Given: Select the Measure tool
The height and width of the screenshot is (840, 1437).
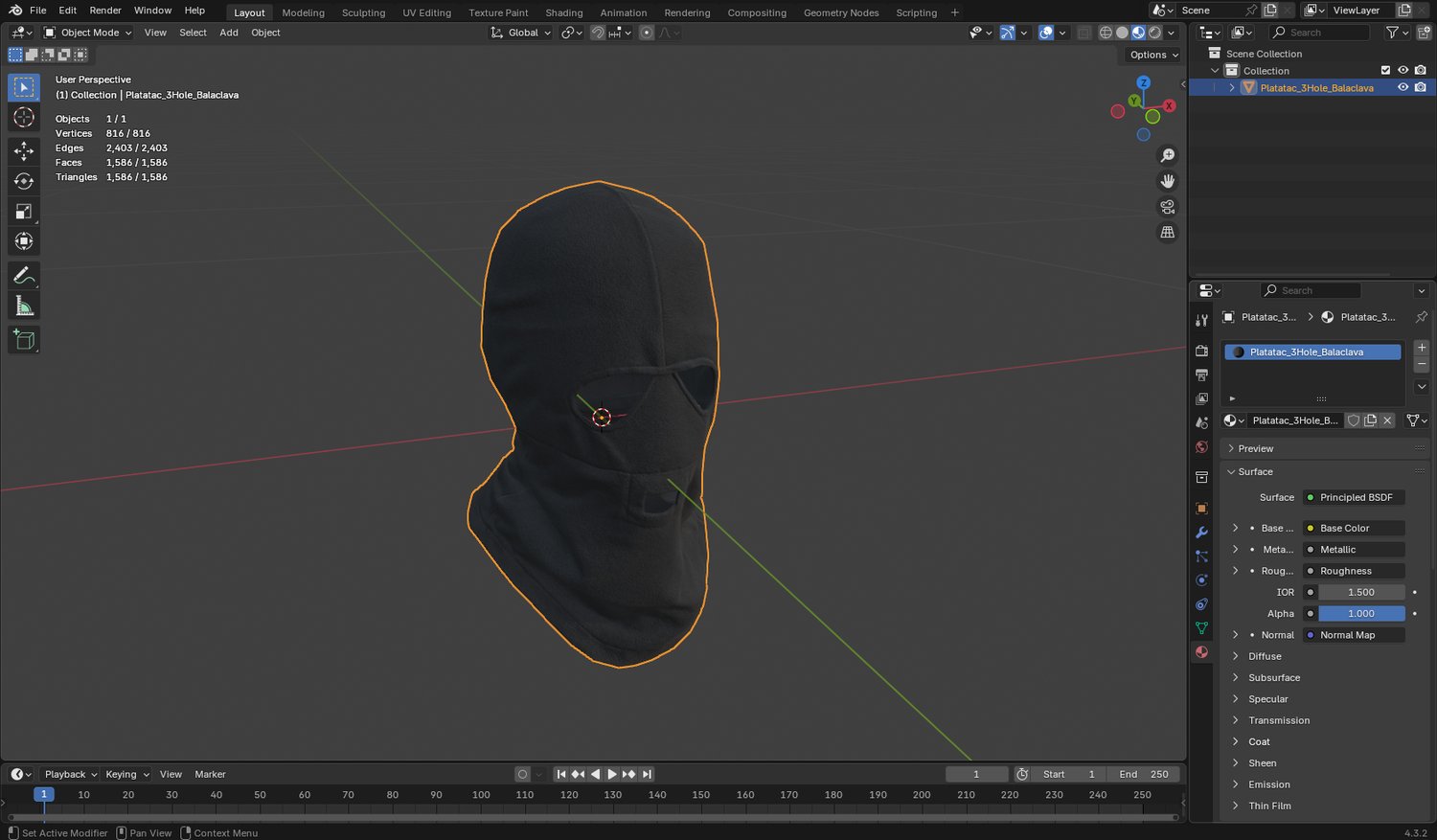Looking at the screenshot, I should [24, 306].
